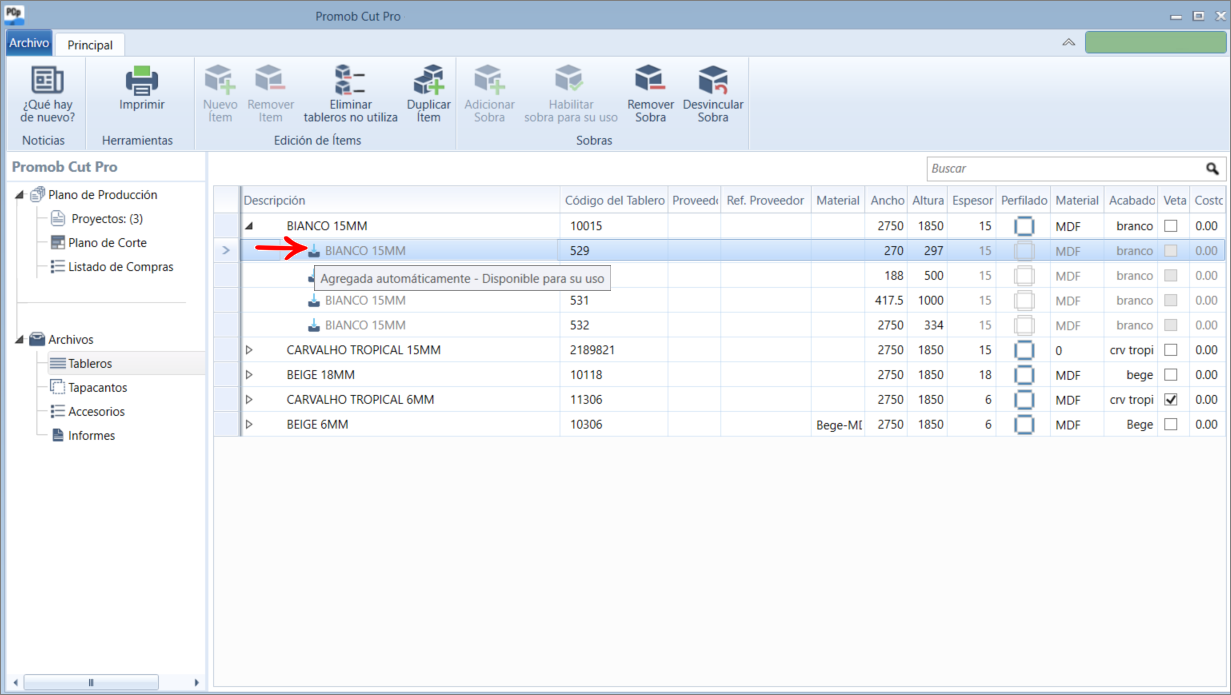Screen dimensions: 1231x695
Task: Select Accesorios under Archivos
Action: click(x=97, y=412)
